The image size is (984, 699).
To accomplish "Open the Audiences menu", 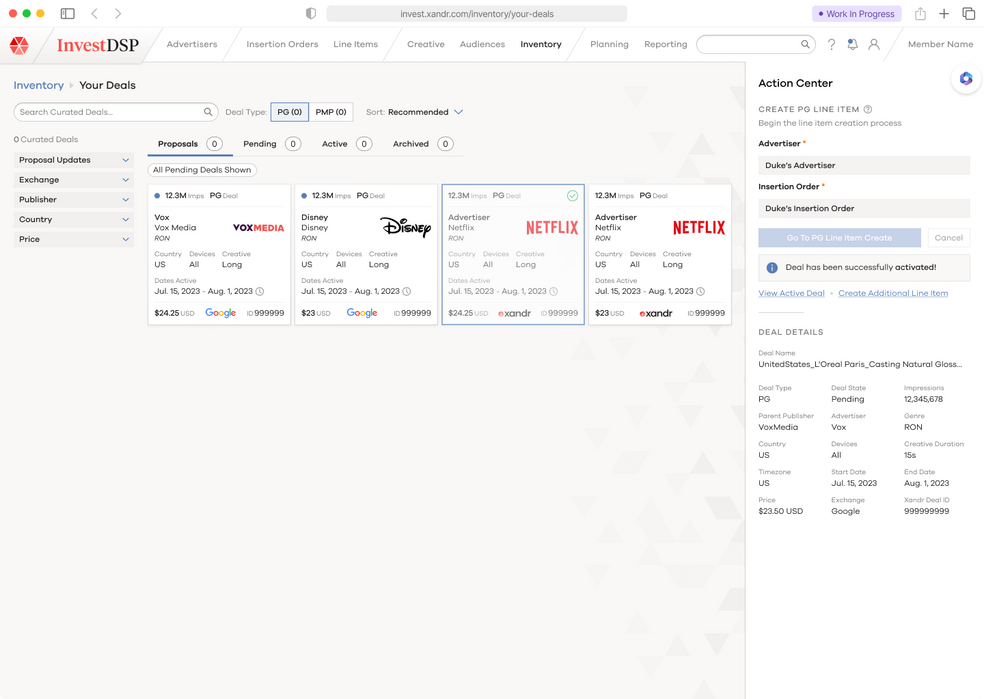I will pos(482,44).
